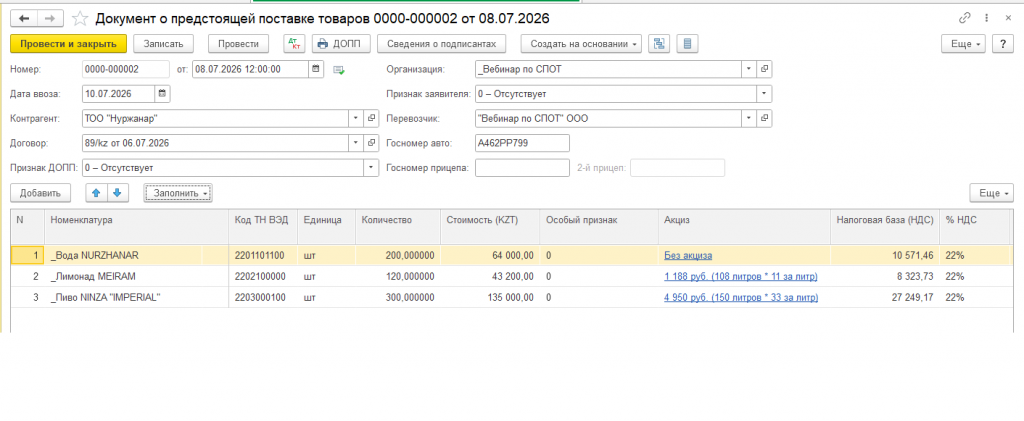Move the selected row up
This screenshot has width=1024, height=421.
[x=96, y=193]
